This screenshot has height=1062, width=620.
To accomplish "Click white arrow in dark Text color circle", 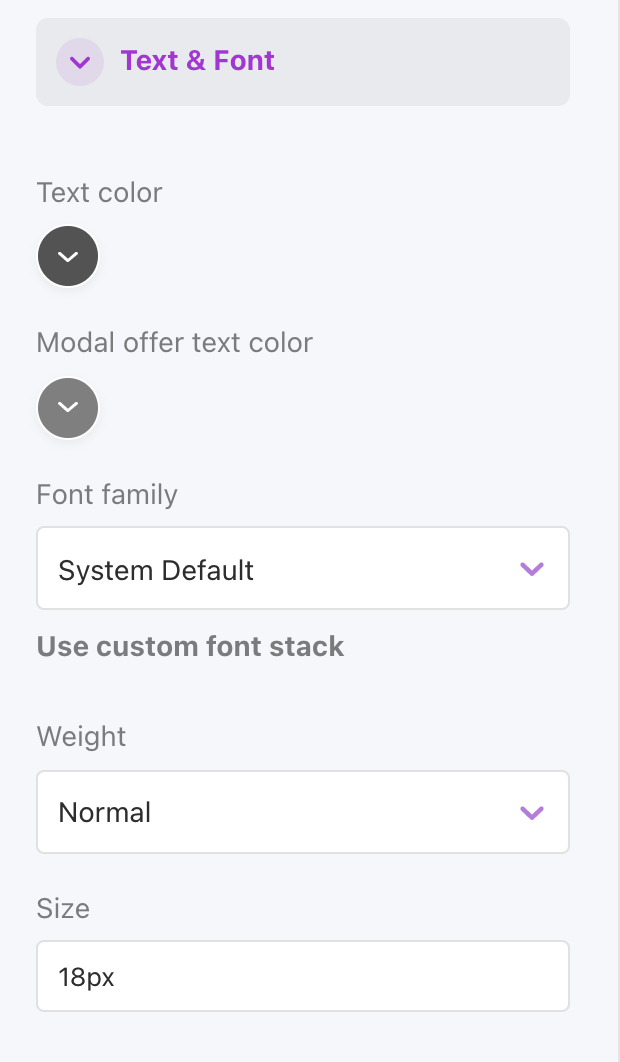I will (68, 257).
